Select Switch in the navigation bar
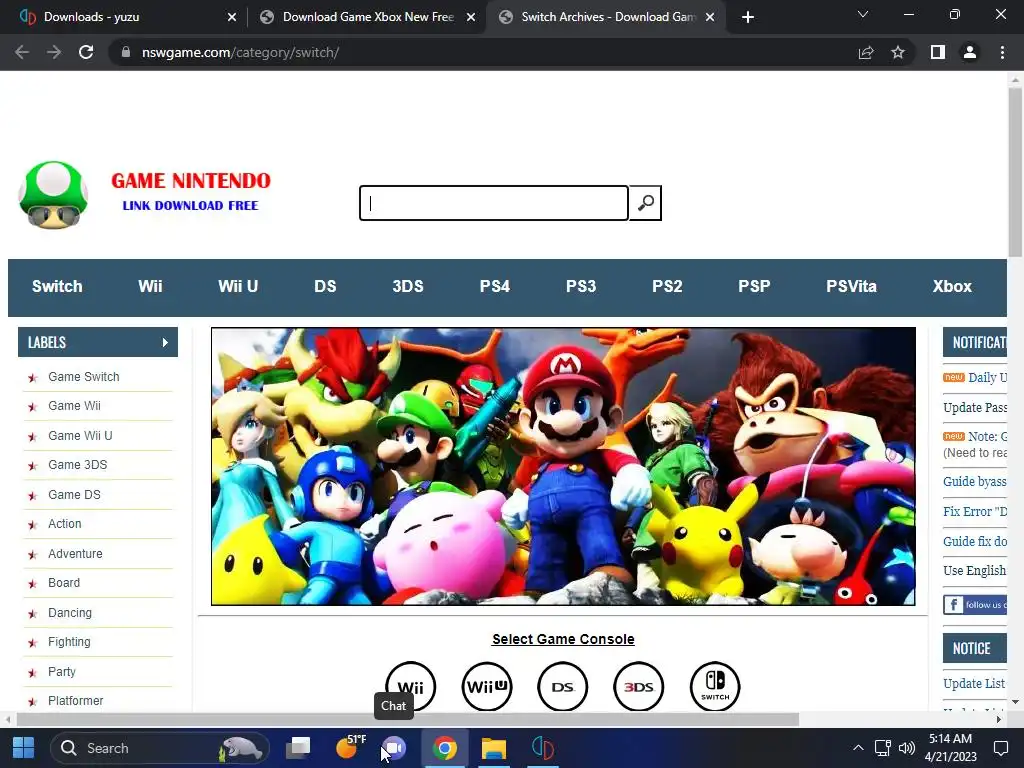This screenshot has width=1024, height=768. 57,287
